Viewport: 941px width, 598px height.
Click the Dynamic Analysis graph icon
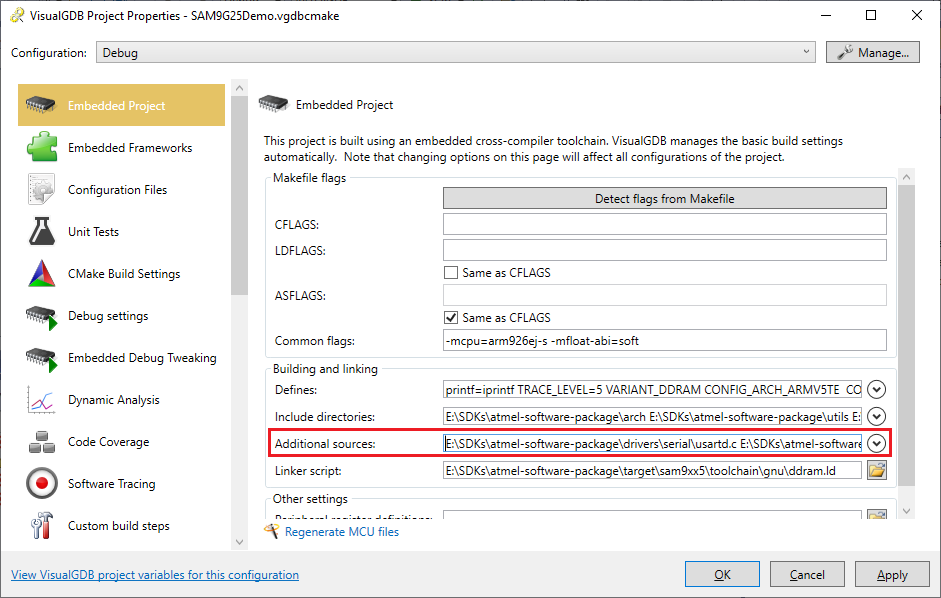pyautogui.click(x=41, y=399)
